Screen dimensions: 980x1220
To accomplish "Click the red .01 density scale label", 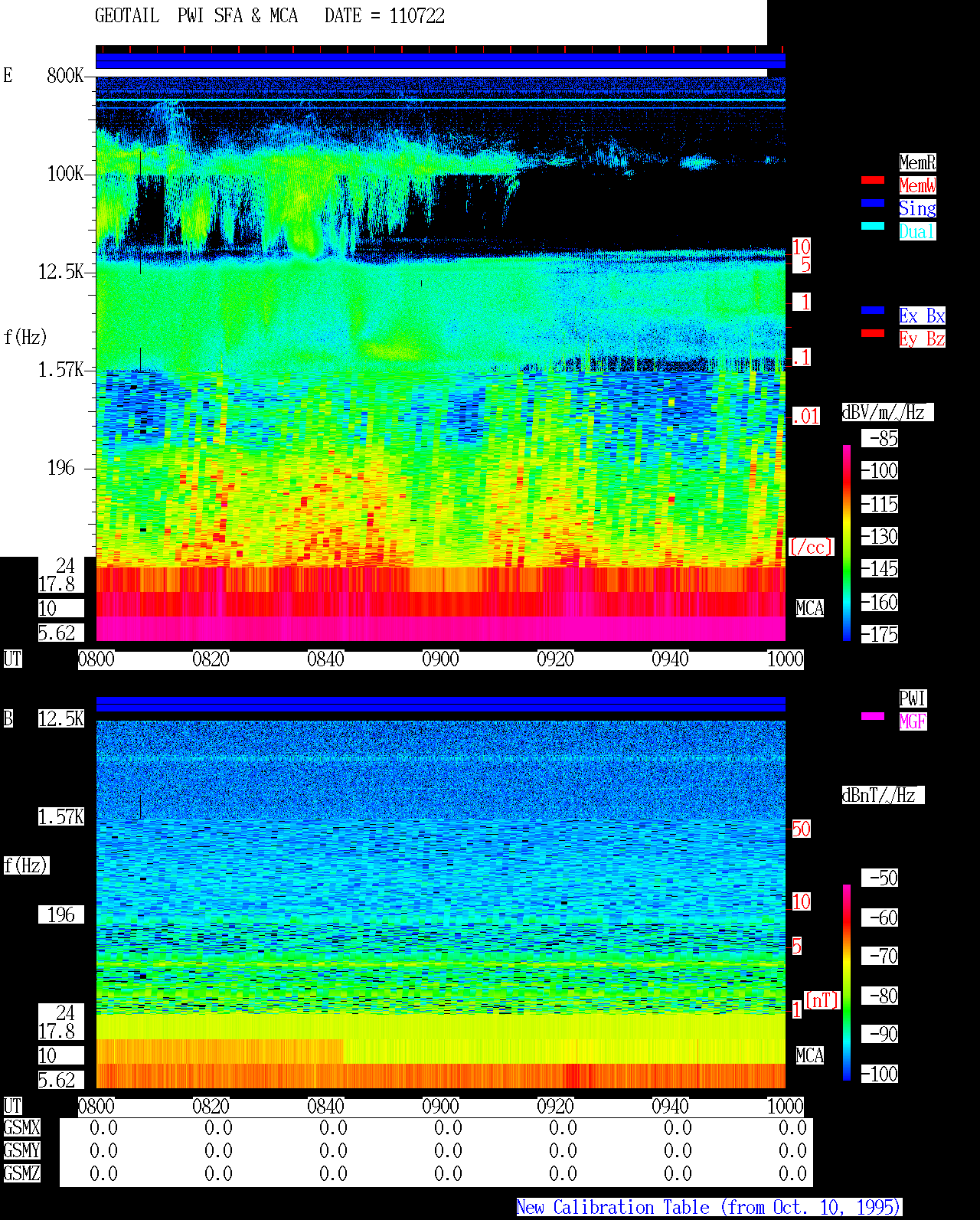I will [805, 417].
